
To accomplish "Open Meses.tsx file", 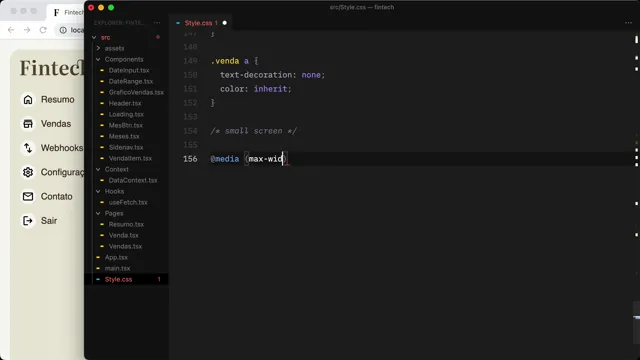I will 124,136.
